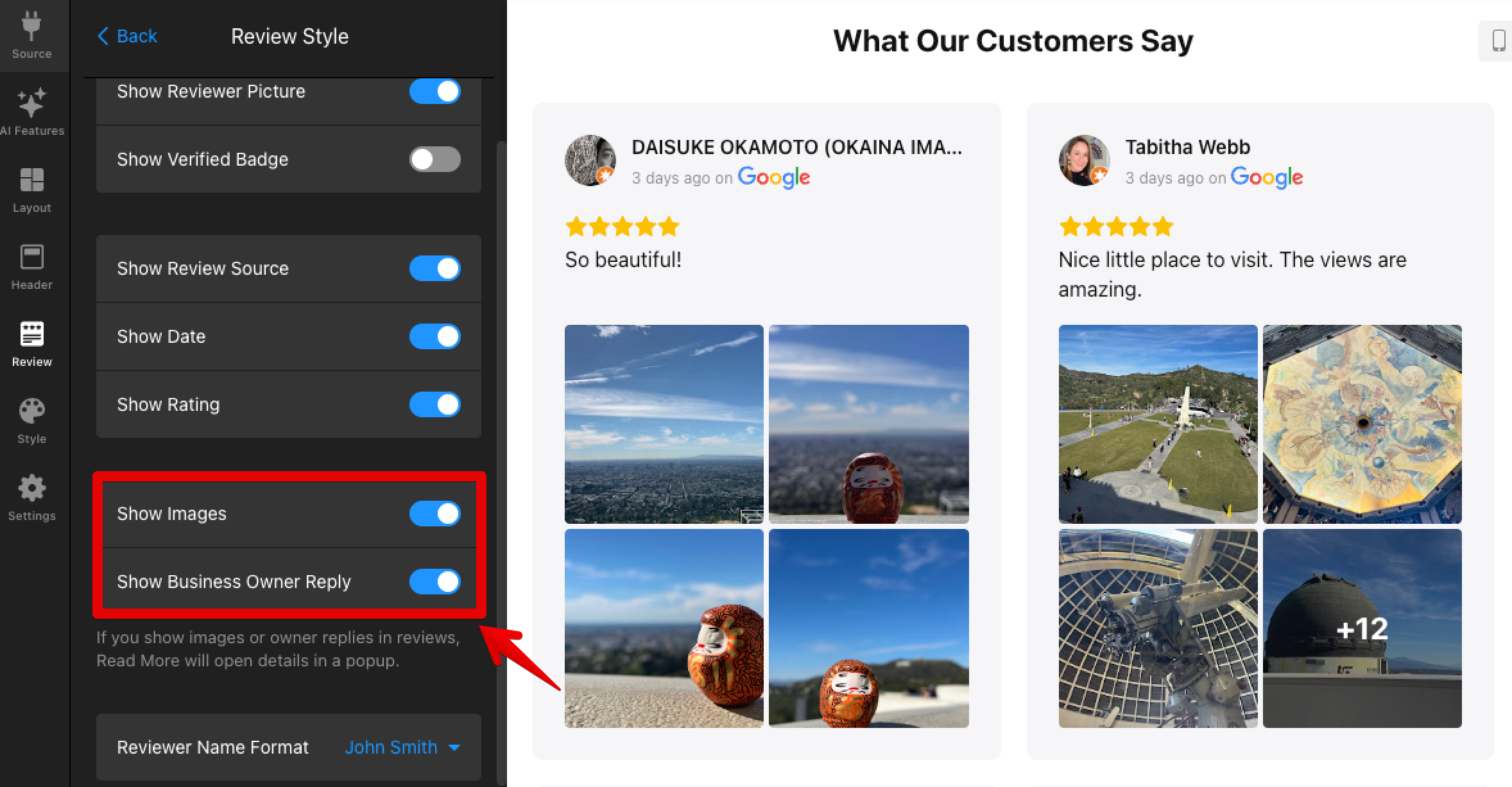The width and height of the screenshot is (1512, 787).
Task: Disable the Show Images toggle
Action: [x=435, y=514]
